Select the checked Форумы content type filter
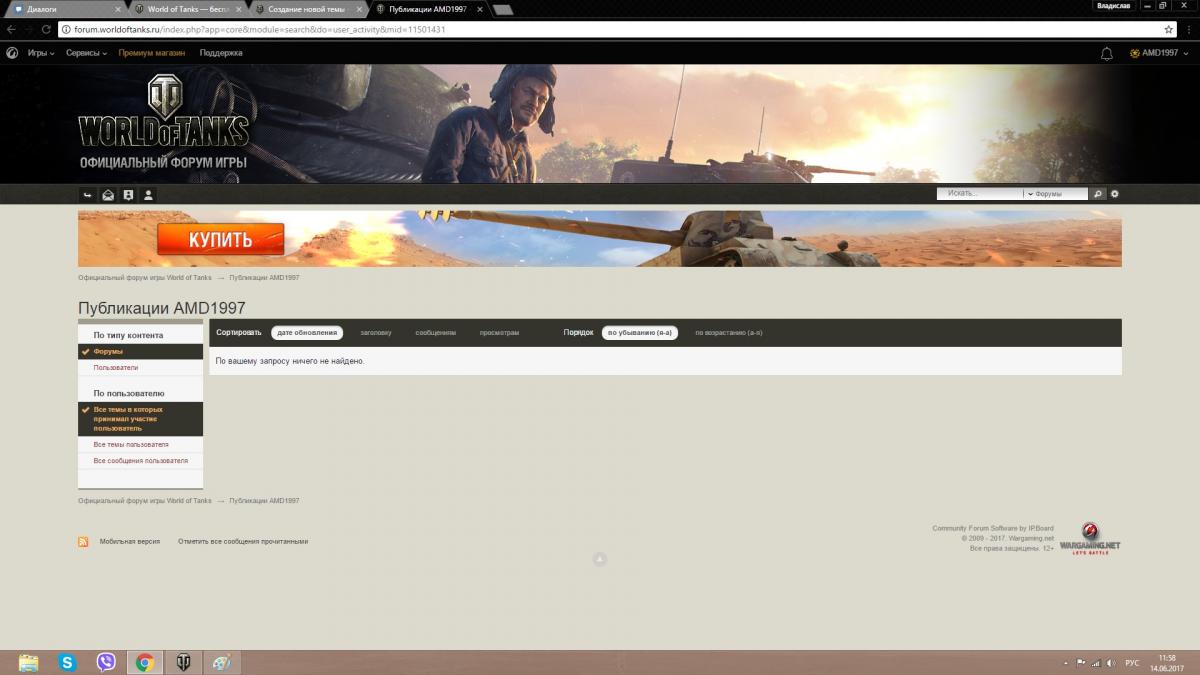The width and height of the screenshot is (1200, 675). pyautogui.click(x=141, y=352)
